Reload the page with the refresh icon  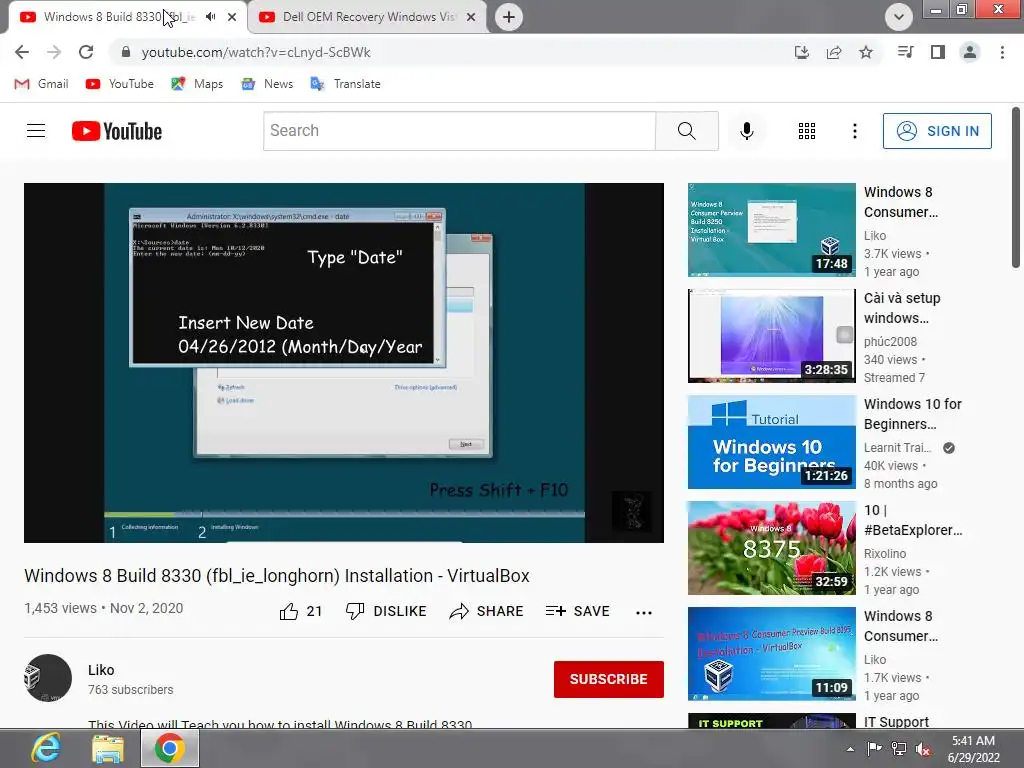pyautogui.click(x=86, y=52)
